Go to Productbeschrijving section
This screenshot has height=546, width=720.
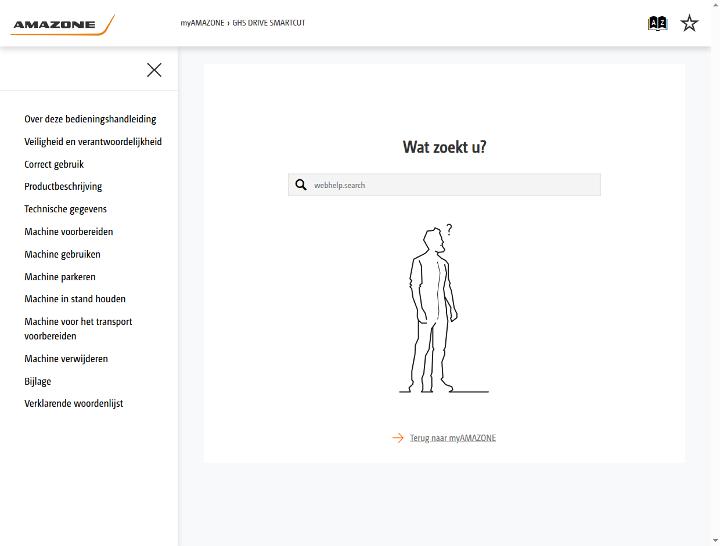[63, 186]
